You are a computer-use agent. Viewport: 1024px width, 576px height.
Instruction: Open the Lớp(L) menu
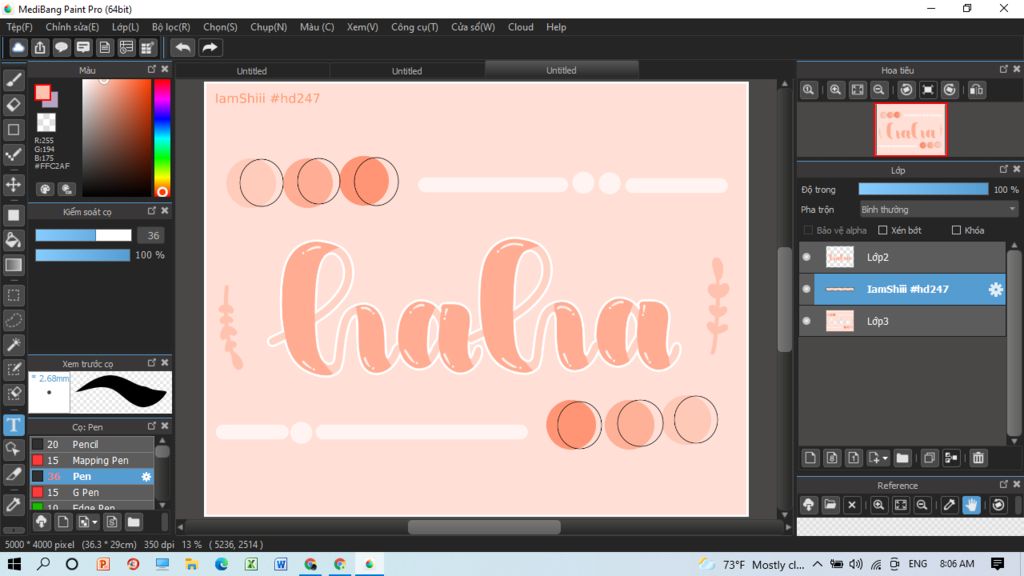point(125,27)
